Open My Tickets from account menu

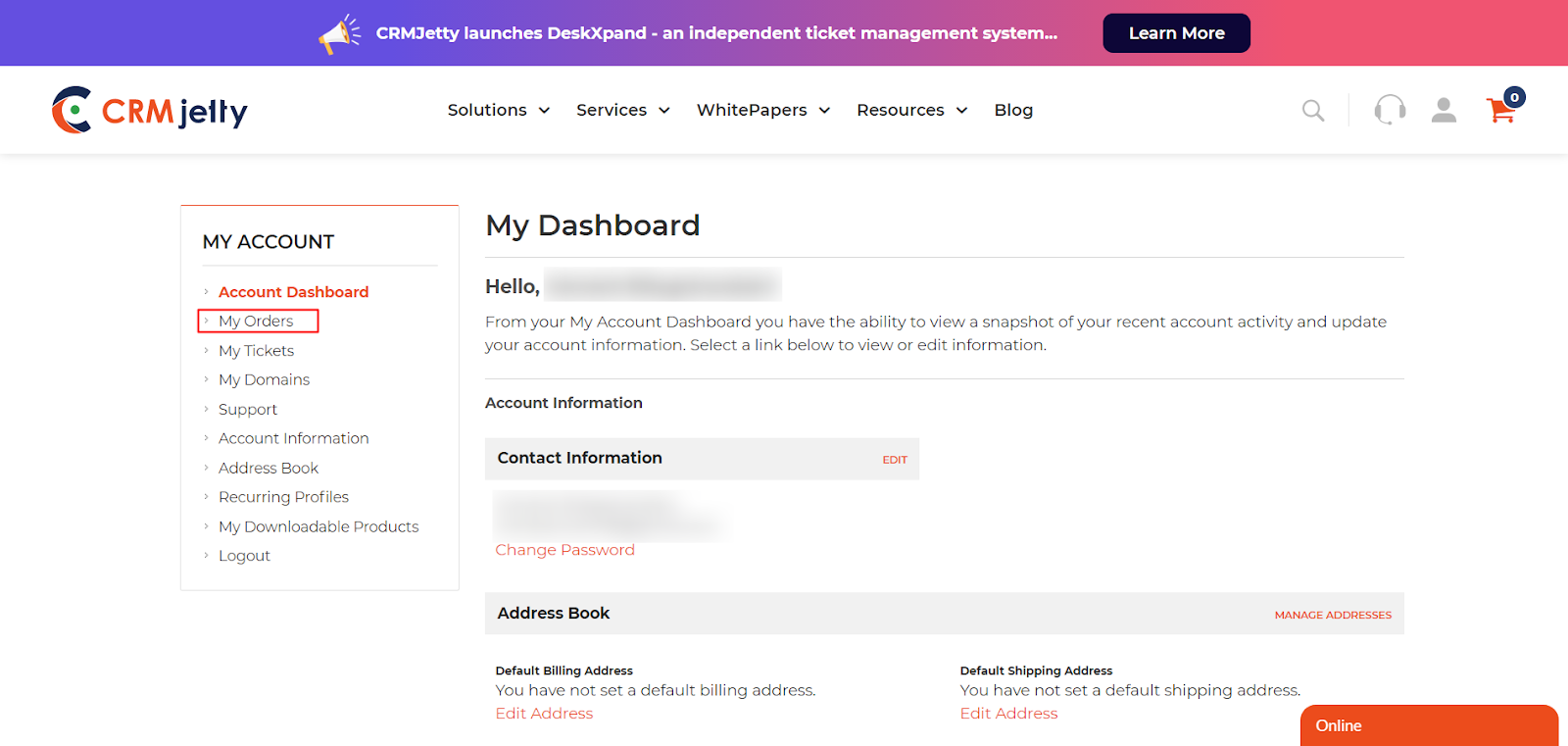coord(256,350)
